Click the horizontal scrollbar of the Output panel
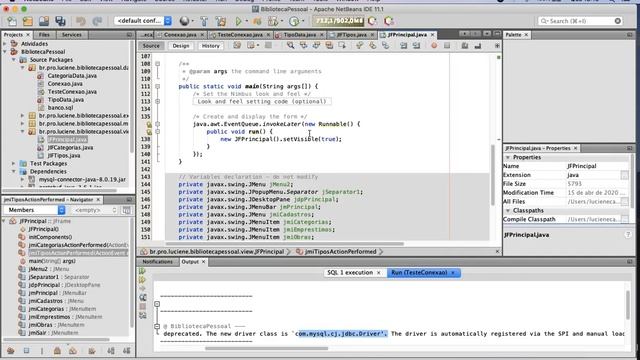640x360 pixels. tap(267, 348)
